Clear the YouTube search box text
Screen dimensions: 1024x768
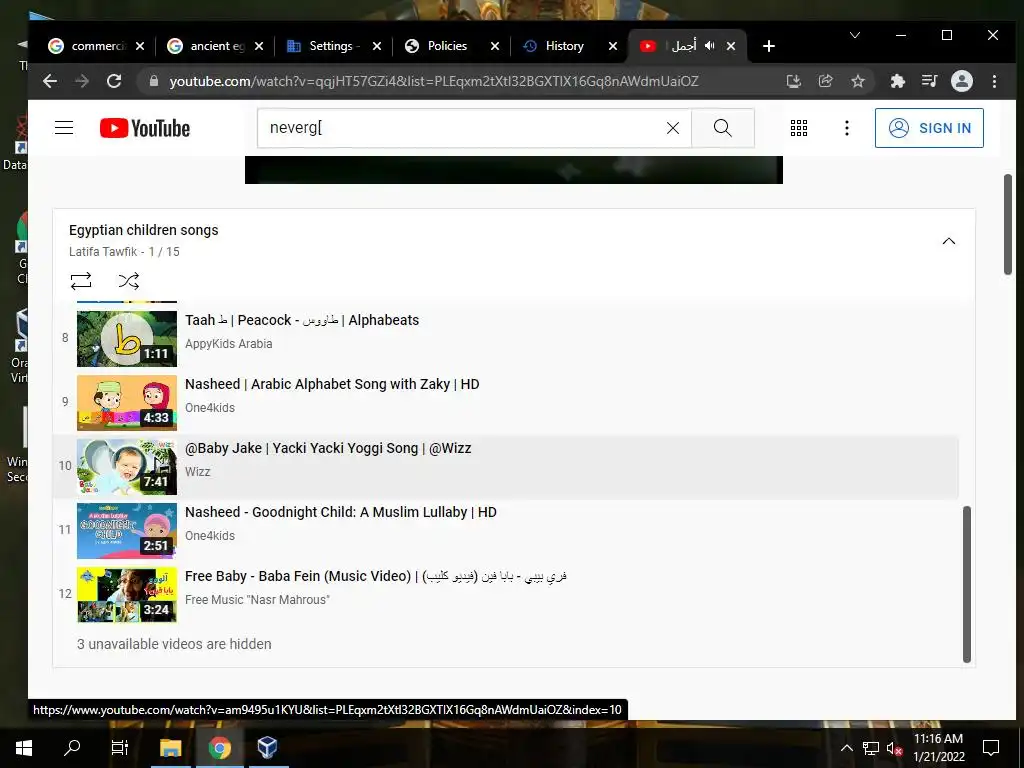(673, 128)
